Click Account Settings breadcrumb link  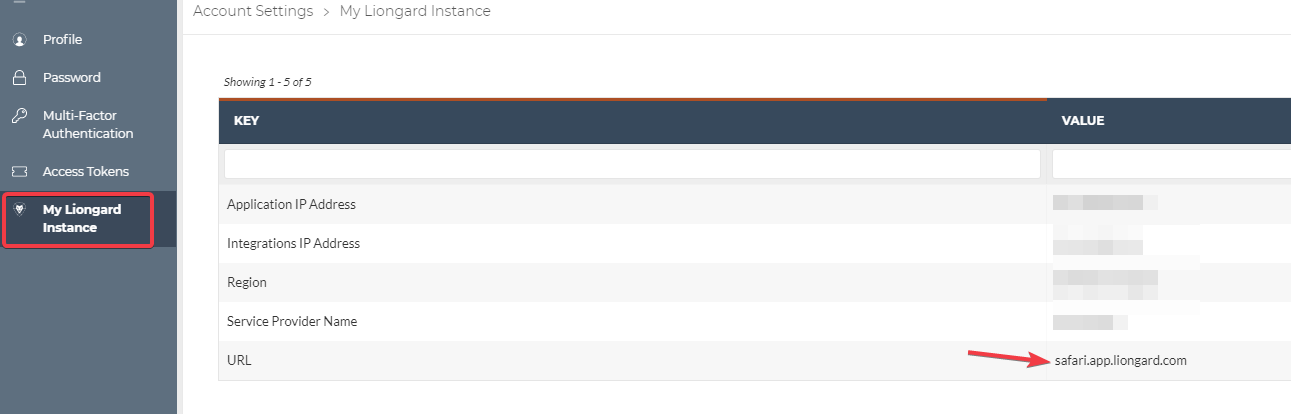click(x=253, y=12)
